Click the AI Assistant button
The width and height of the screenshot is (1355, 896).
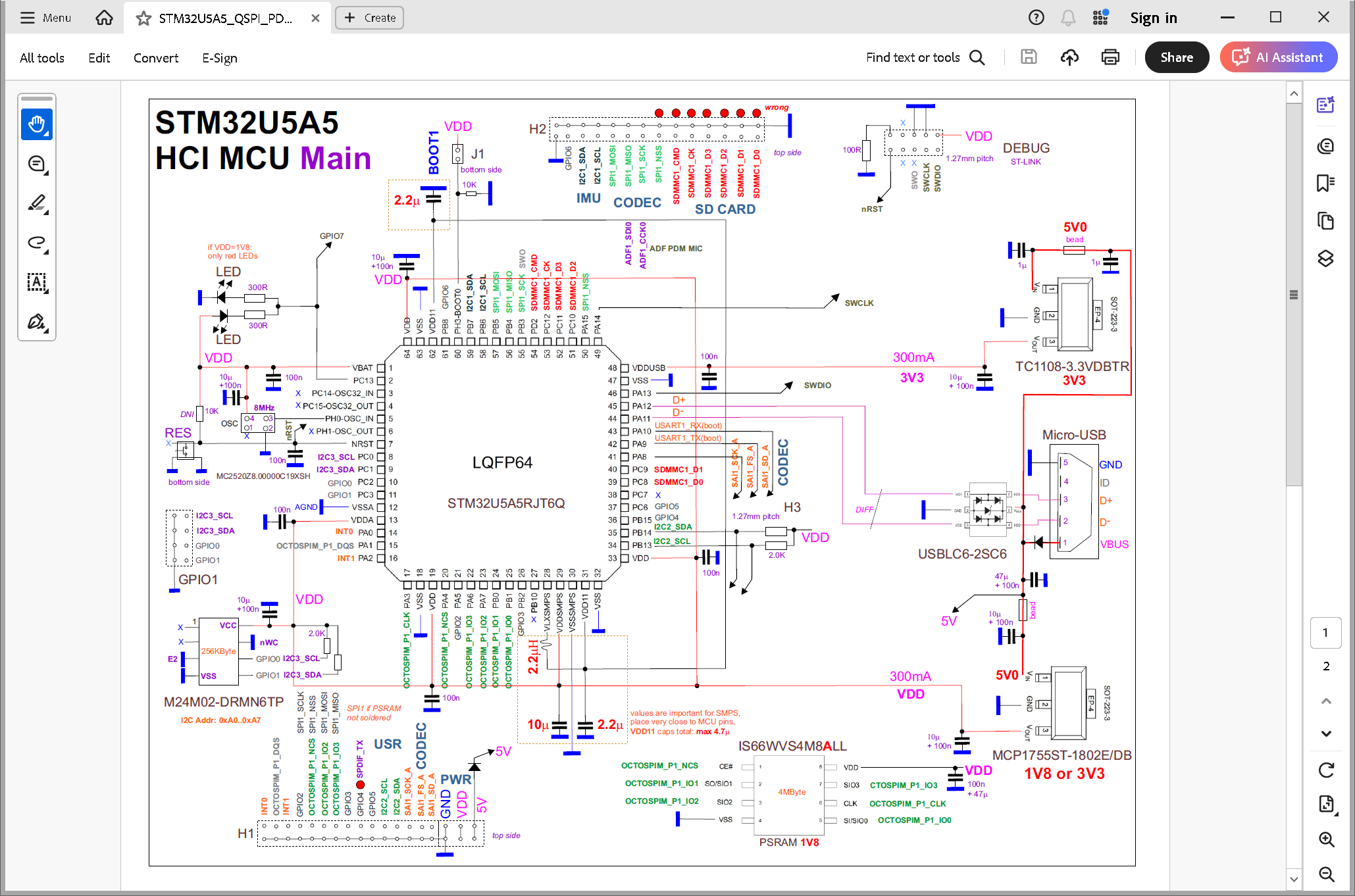pos(1277,57)
